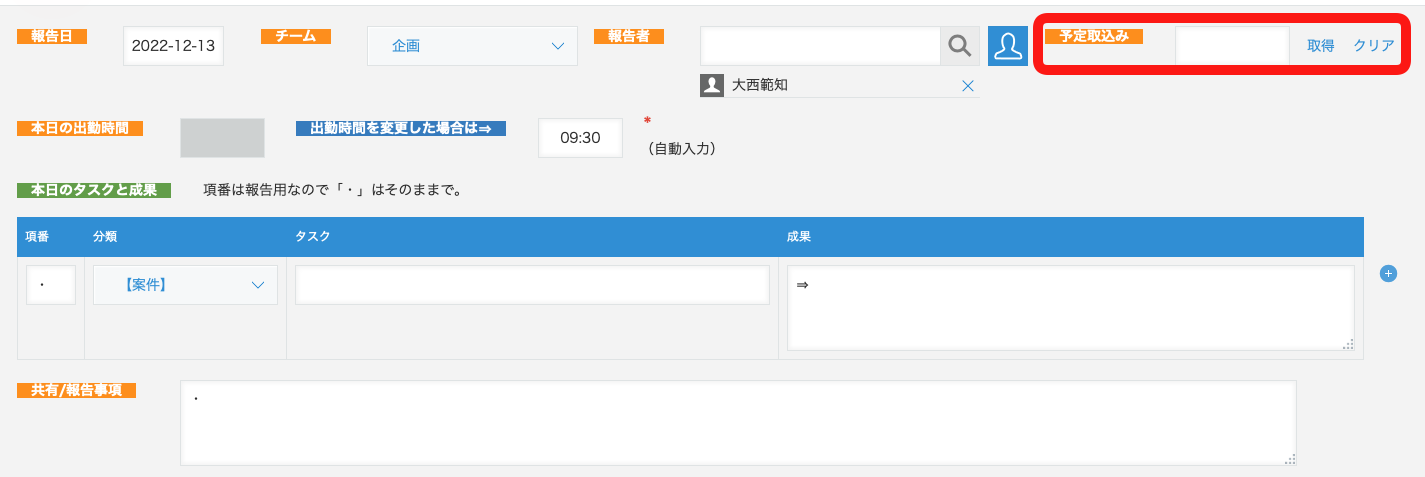Click the 分類 column header
Image resolution: width=1425 pixels, height=477 pixels.
tap(105, 237)
